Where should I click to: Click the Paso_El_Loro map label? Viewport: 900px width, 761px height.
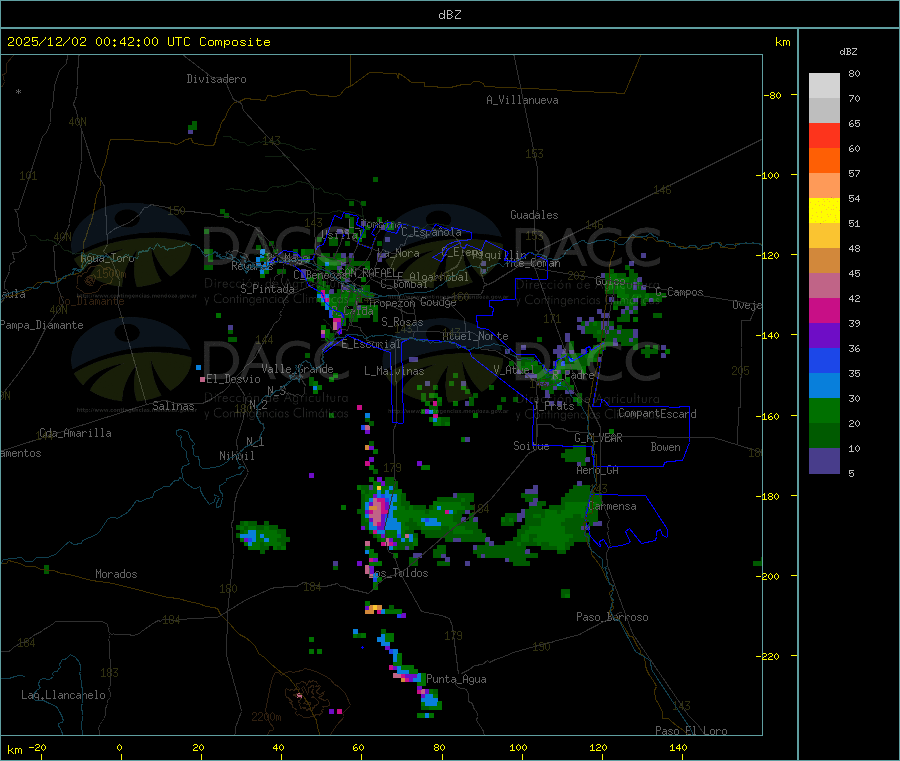(x=691, y=731)
